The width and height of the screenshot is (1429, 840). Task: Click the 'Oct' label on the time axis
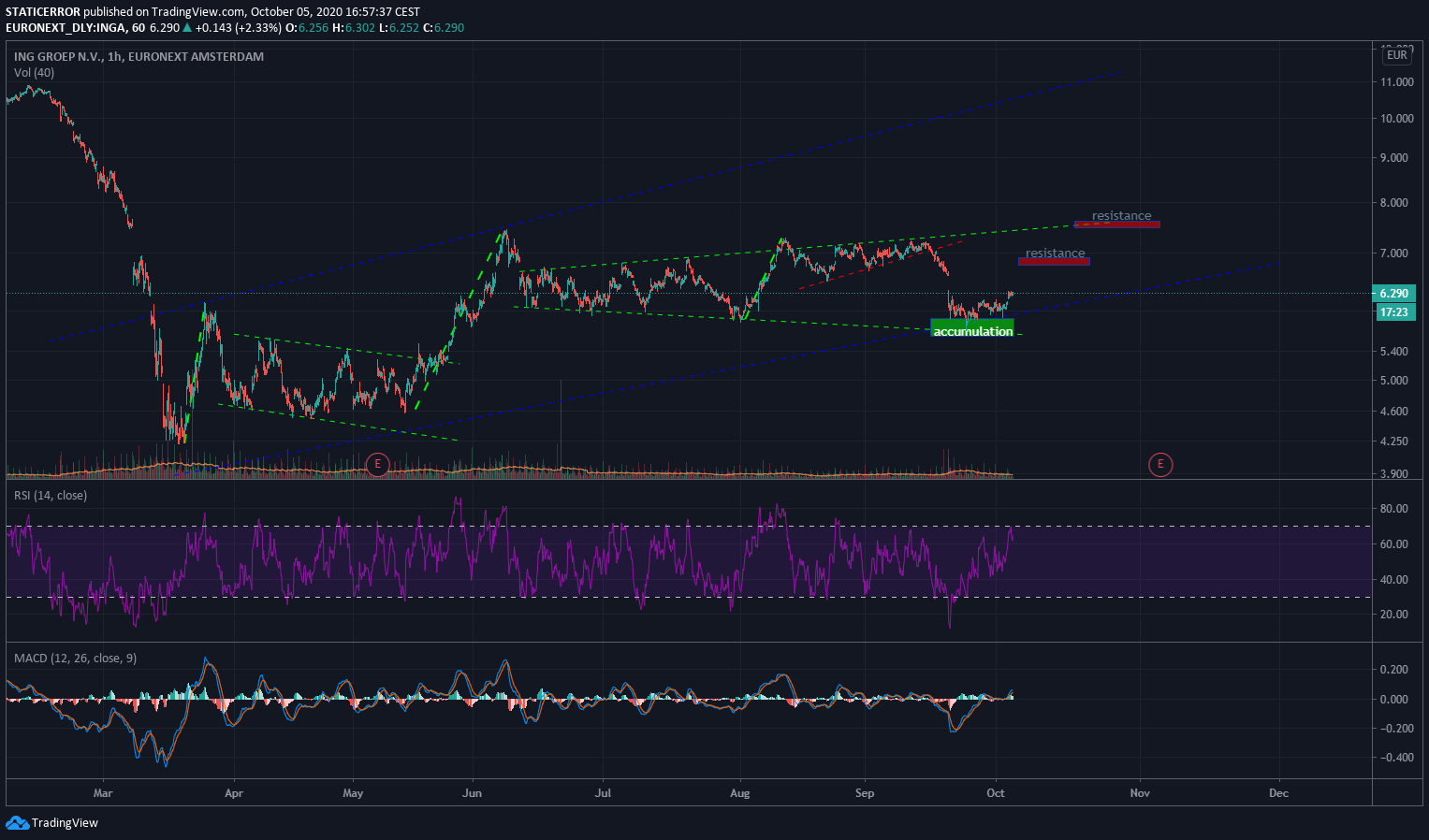[x=996, y=793]
